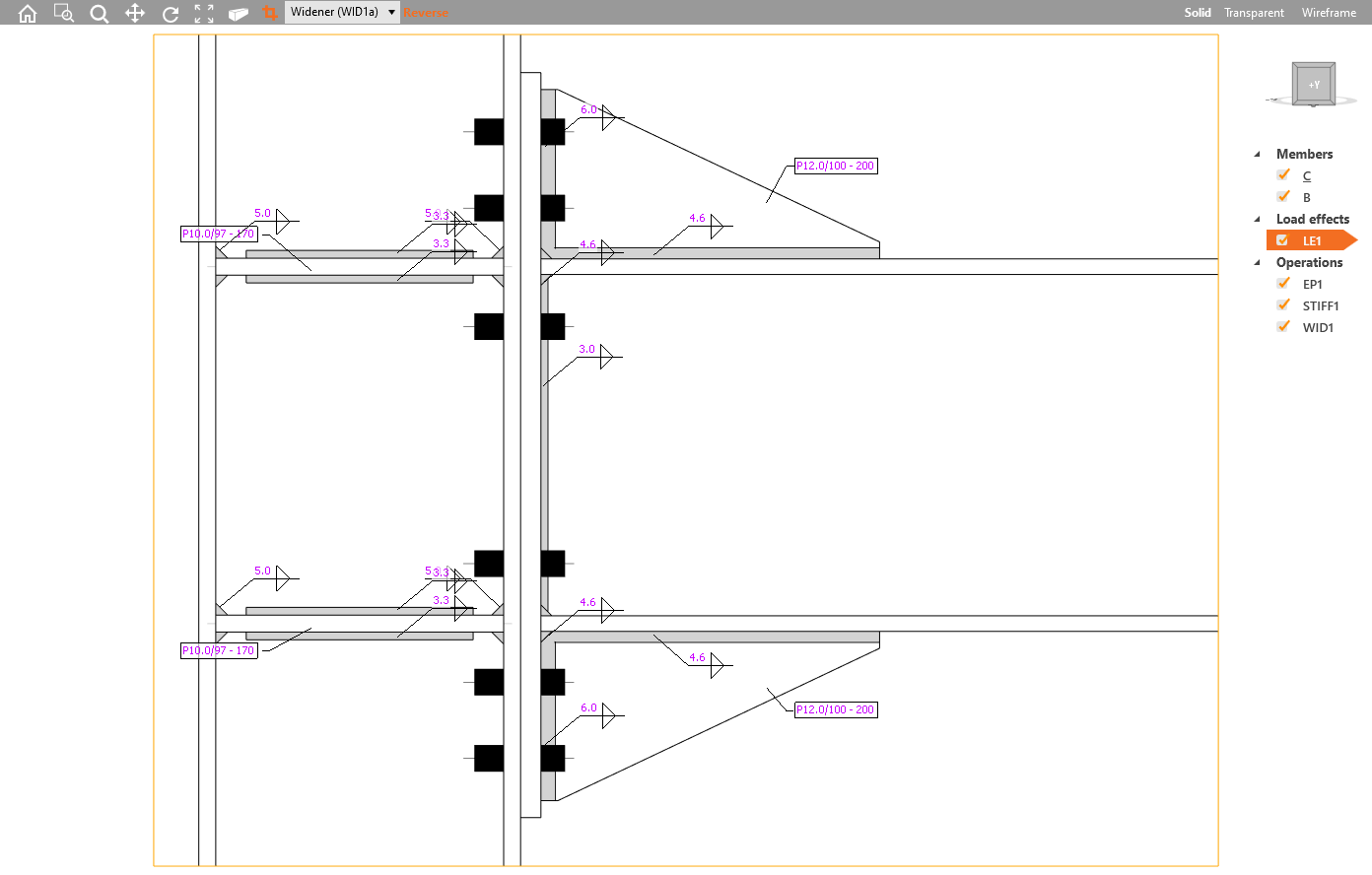Image resolution: width=1372 pixels, height=875 pixels.
Task: Select the zoom window tool
Action: (62, 13)
